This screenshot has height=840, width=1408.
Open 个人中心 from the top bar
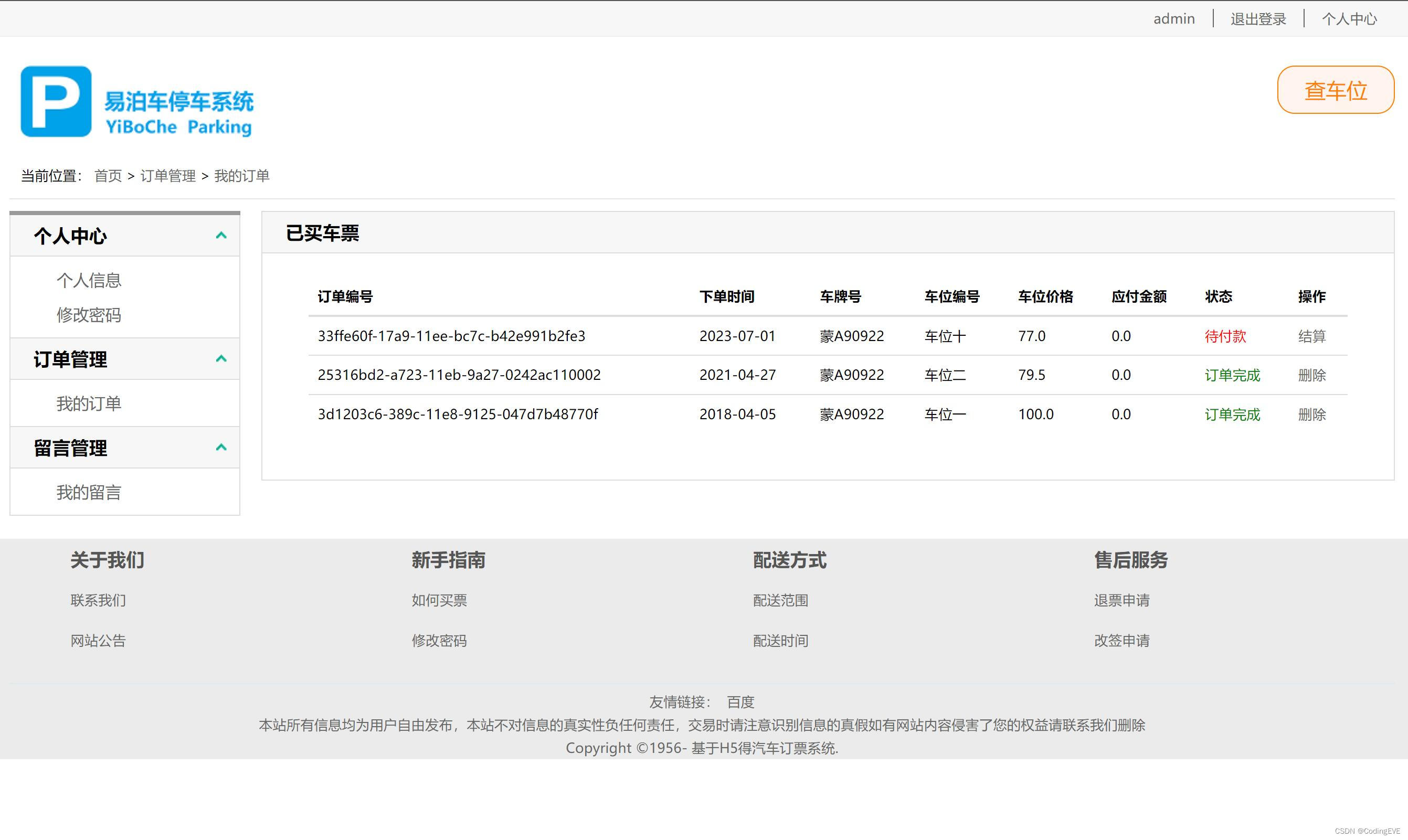pos(1349,19)
